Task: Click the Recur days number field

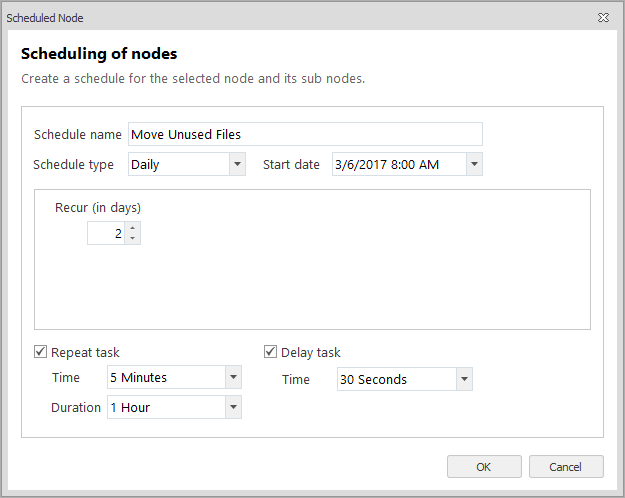Action: click(x=106, y=233)
